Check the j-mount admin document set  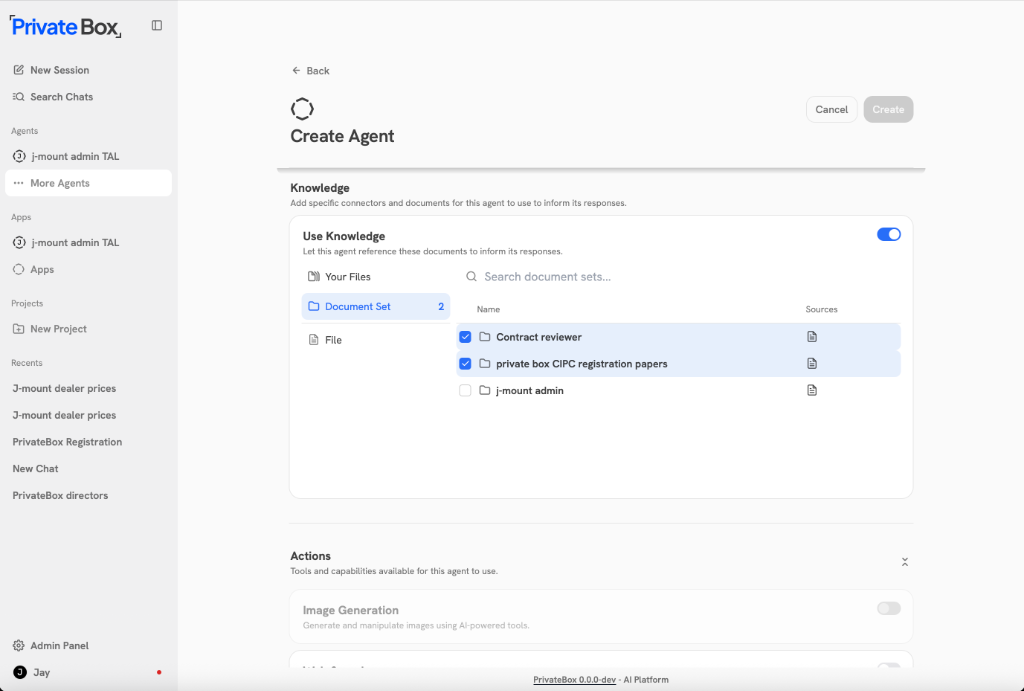465,390
